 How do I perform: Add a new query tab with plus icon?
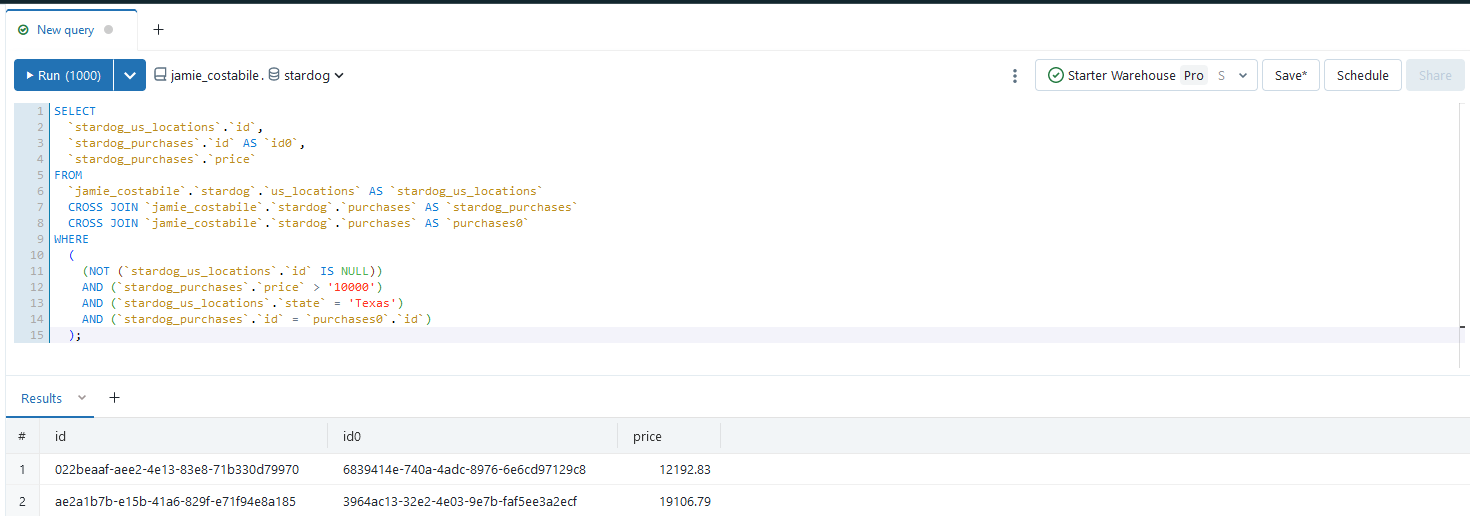(158, 29)
